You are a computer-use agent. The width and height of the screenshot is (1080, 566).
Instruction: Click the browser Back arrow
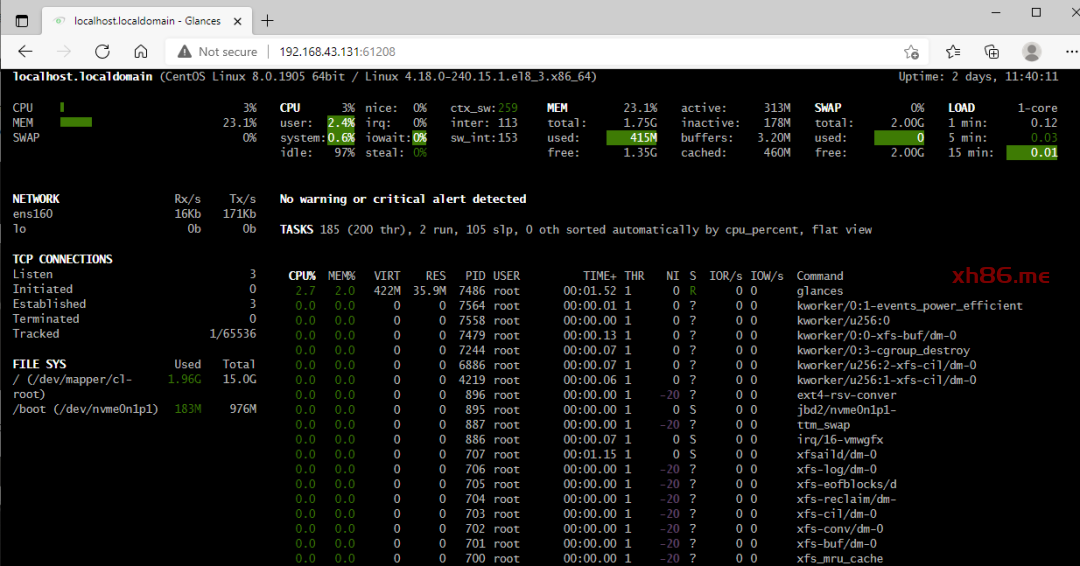click(25, 52)
